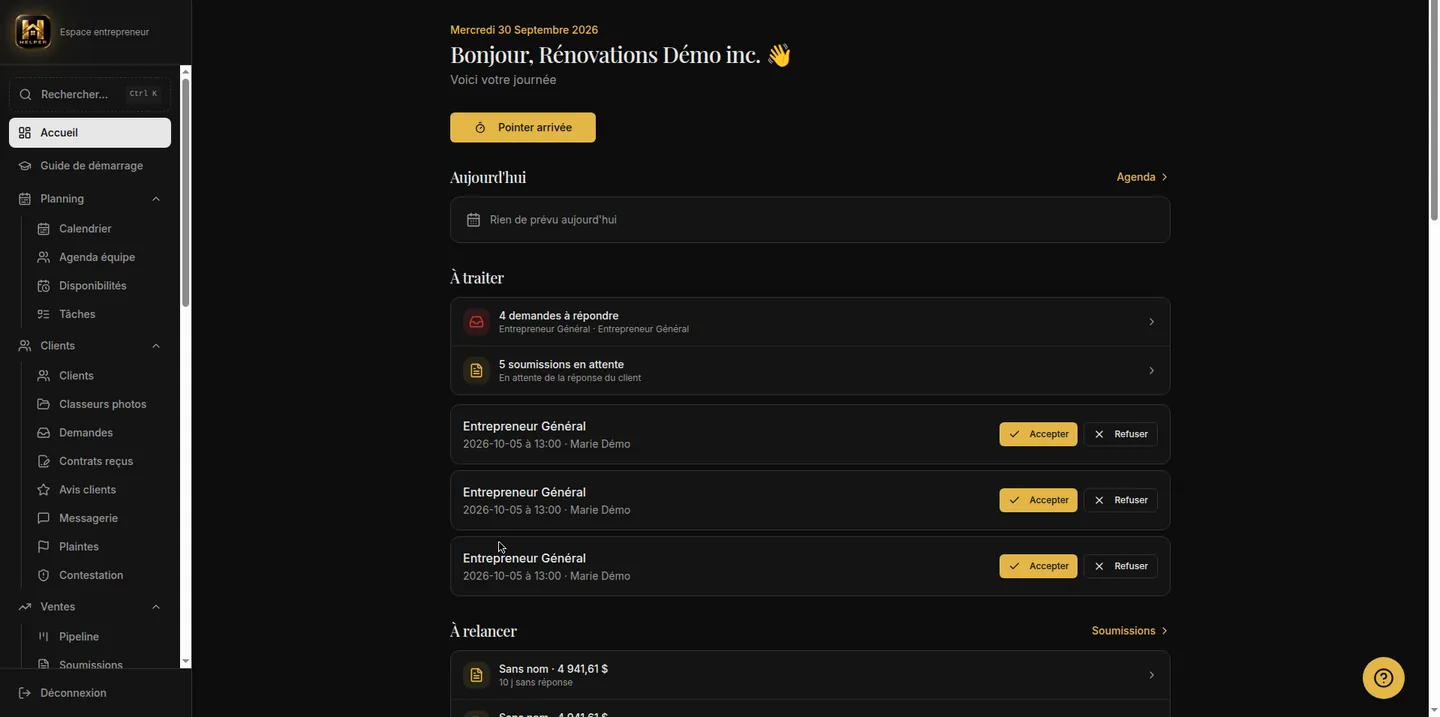Click the help question mark floating button
Screen dimensions: 1440x717
pyautogui.click(x=1384, y=678)
